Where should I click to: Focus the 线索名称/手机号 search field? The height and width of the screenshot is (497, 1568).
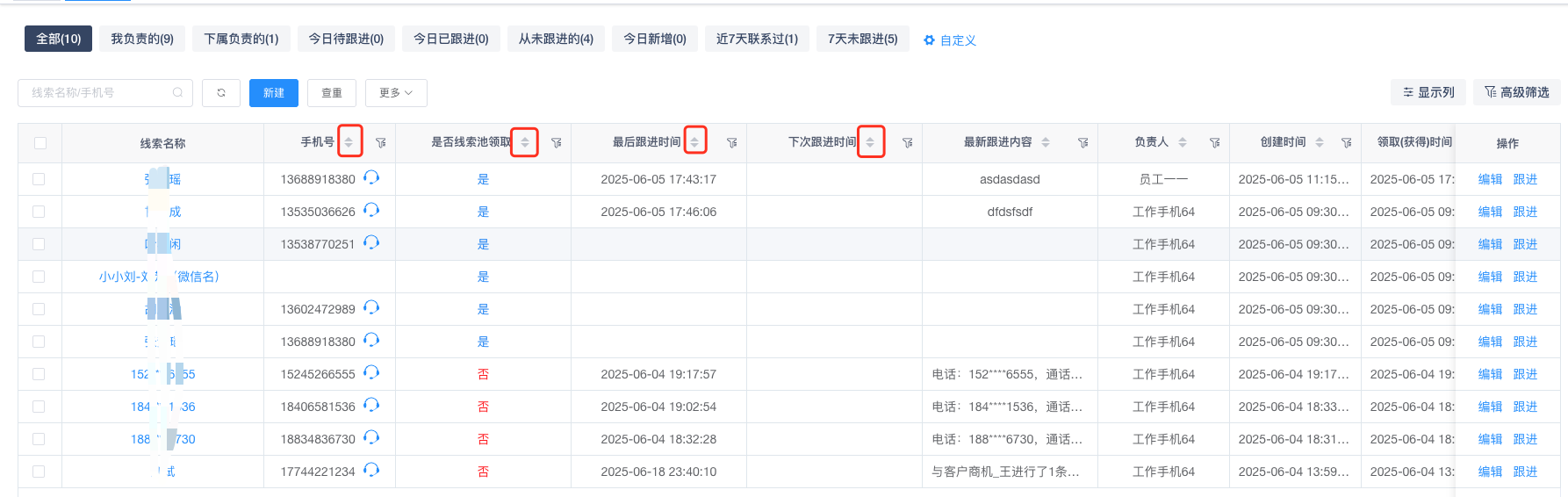(x=98, y=93)
